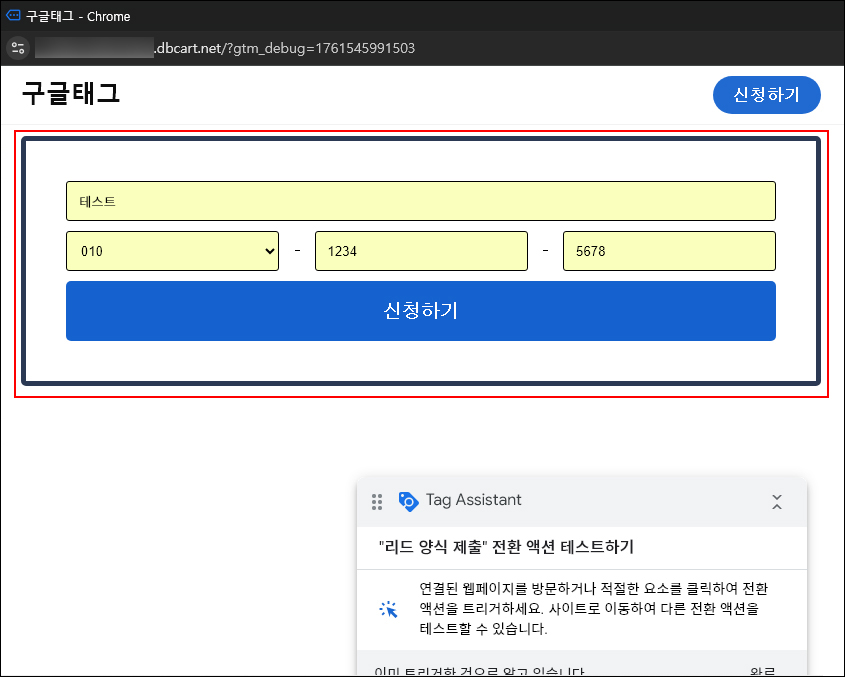Click the name field containing 테스트
The height and width of the screenshot is (677, 845).
click(420, 201)
